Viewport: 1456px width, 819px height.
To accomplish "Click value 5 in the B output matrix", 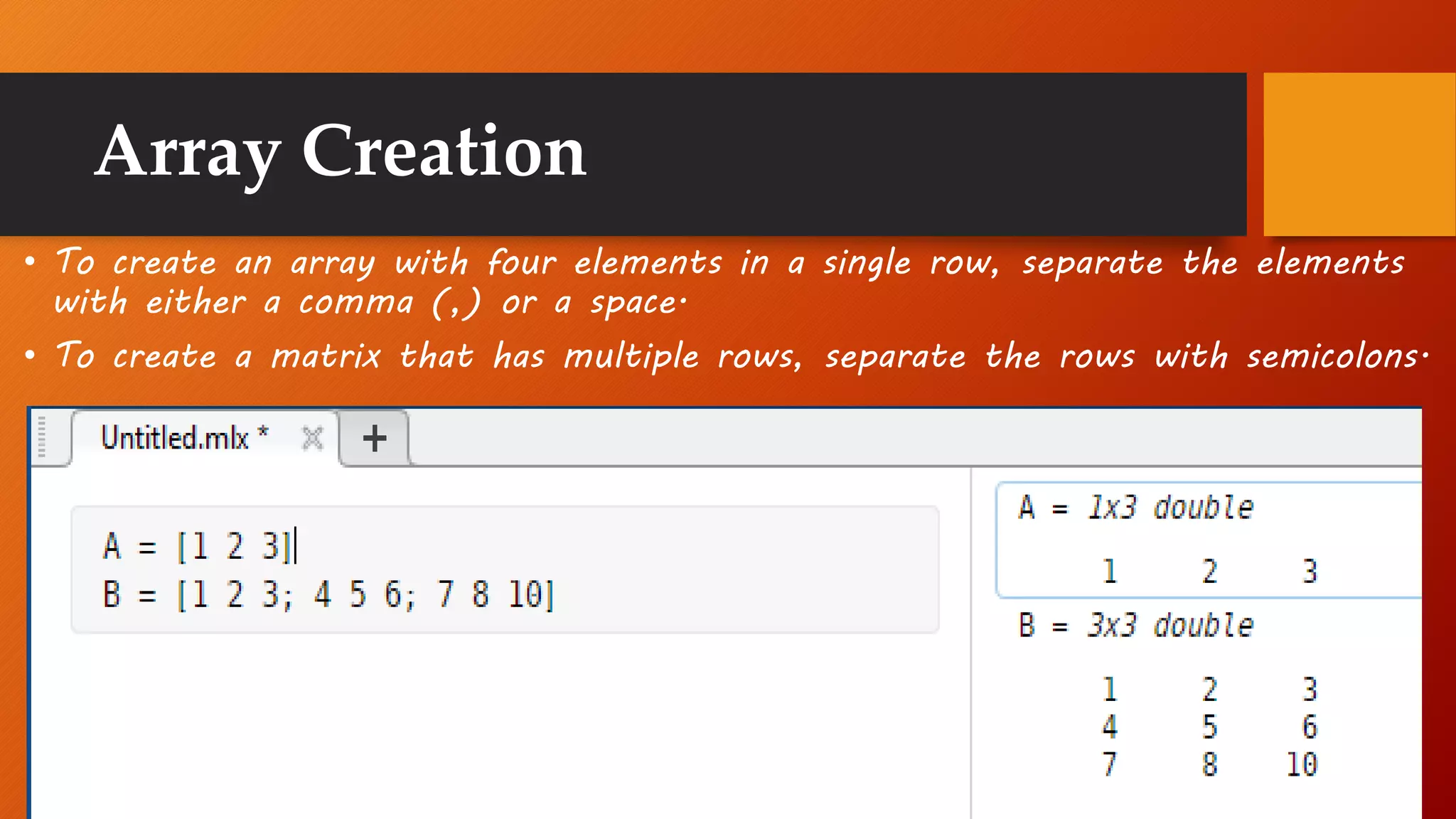I will tap(1209, 727).
